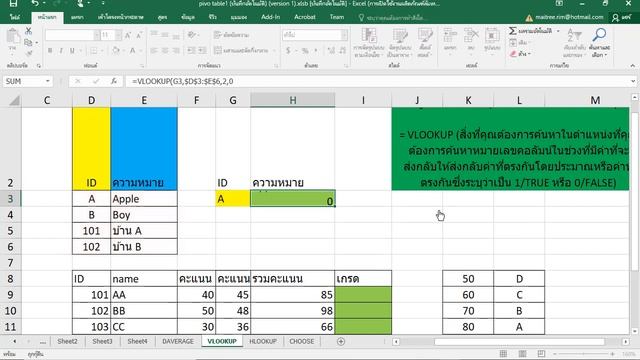Open the Sort and Filter menu
The image size is (640, 360).
point(574,42)
